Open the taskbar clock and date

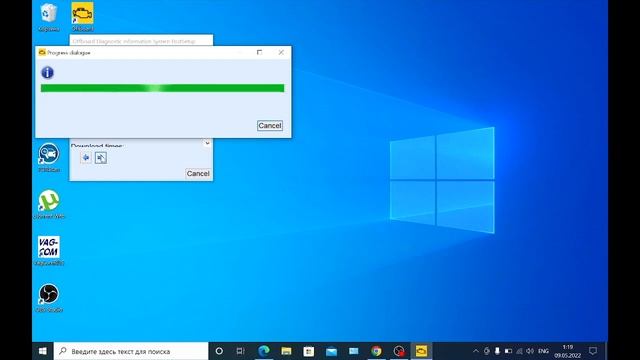pyautogui.click(x=567, y=351)
